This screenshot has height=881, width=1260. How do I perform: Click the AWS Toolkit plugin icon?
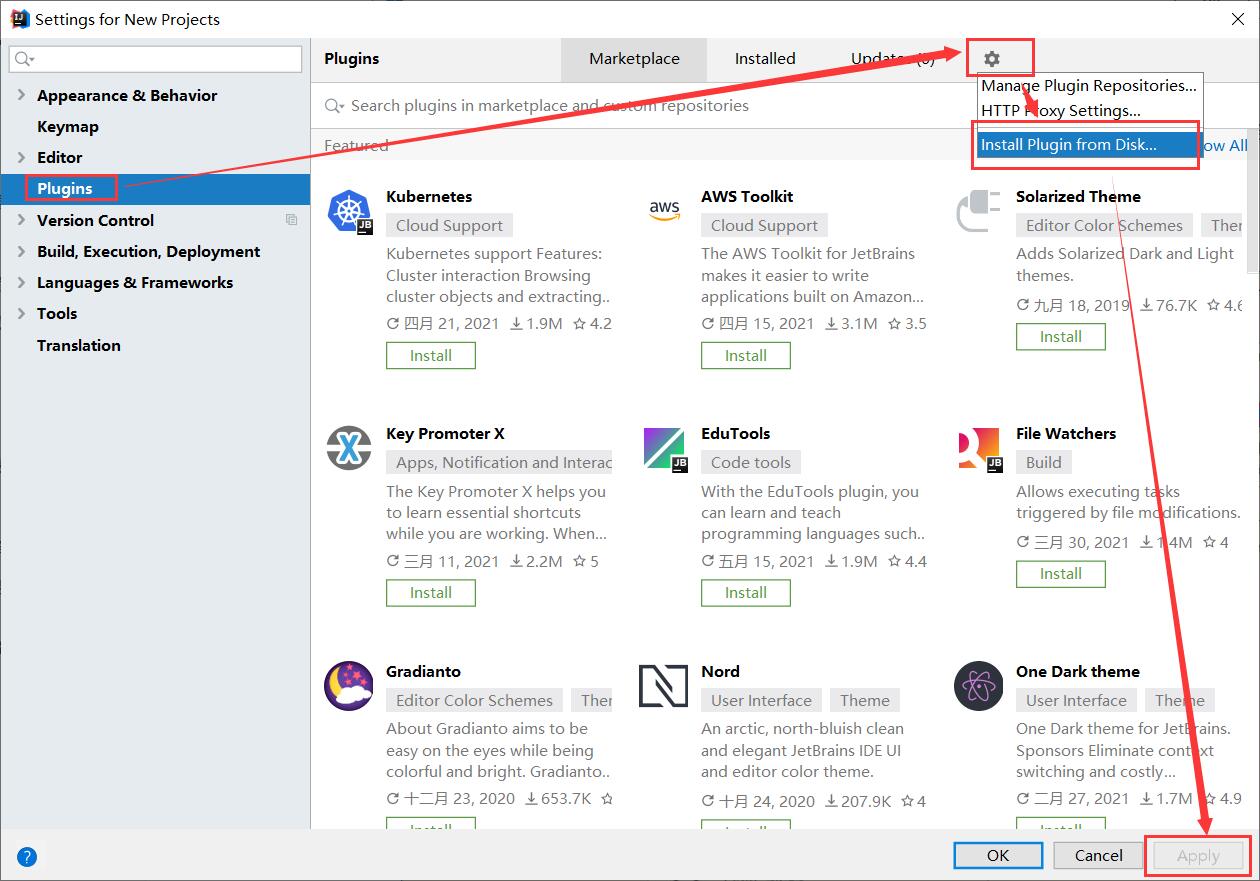(664, 211)
